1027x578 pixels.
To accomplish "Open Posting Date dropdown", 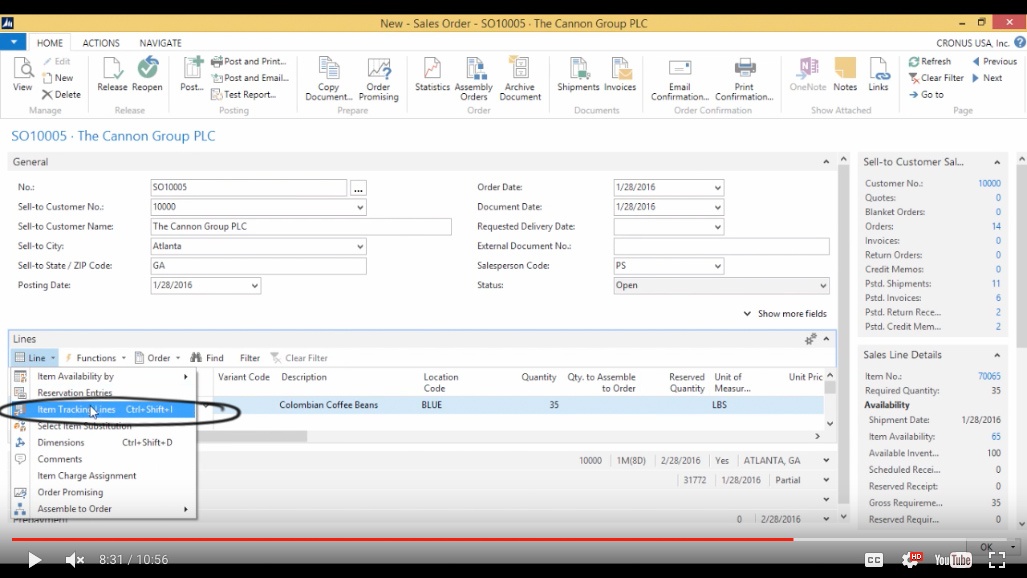I will click(x=254, y=286).
